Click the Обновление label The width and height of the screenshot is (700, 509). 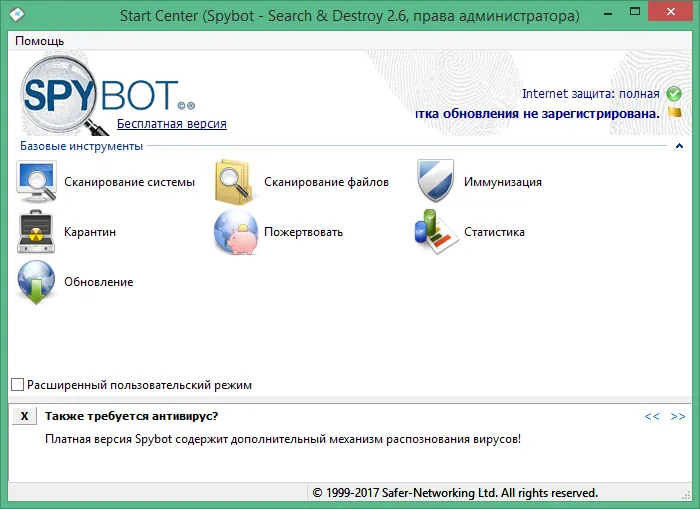99,282
